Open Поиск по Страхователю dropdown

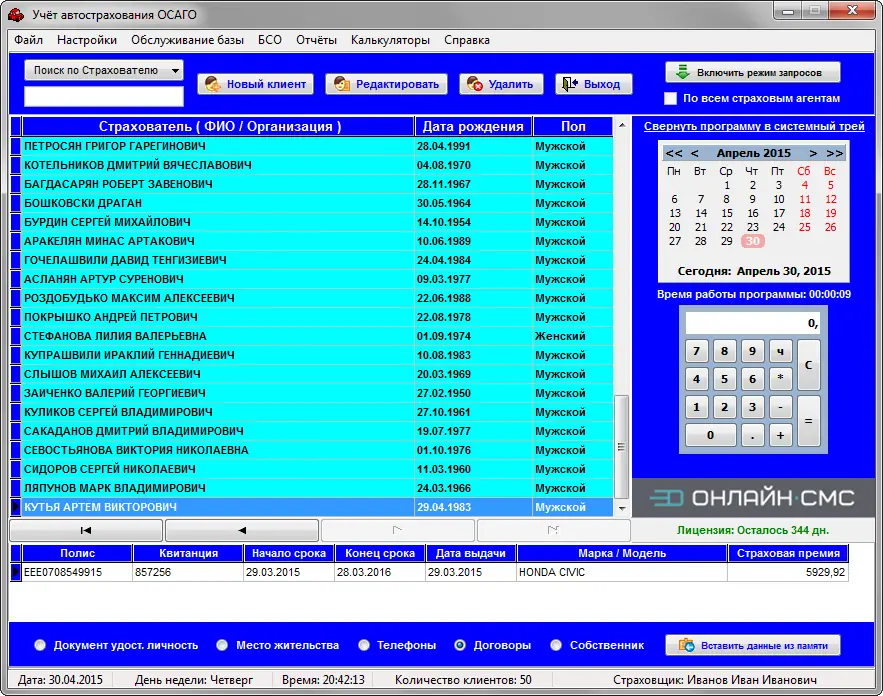104,70
